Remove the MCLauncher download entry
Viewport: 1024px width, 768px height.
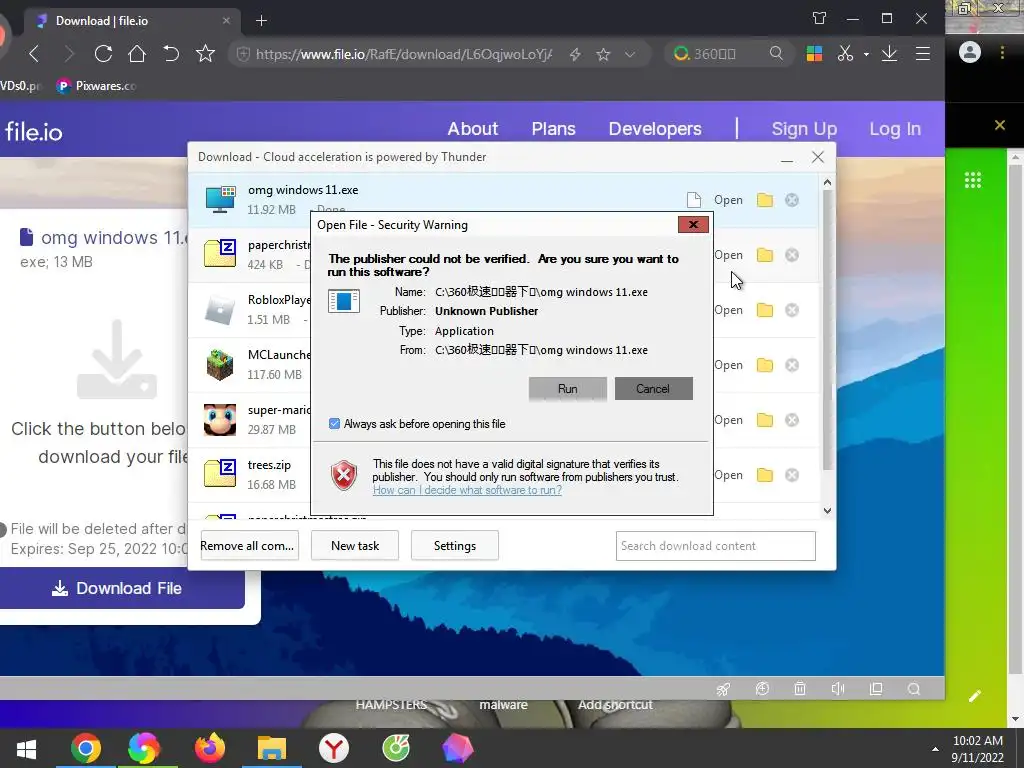(792, 364)
